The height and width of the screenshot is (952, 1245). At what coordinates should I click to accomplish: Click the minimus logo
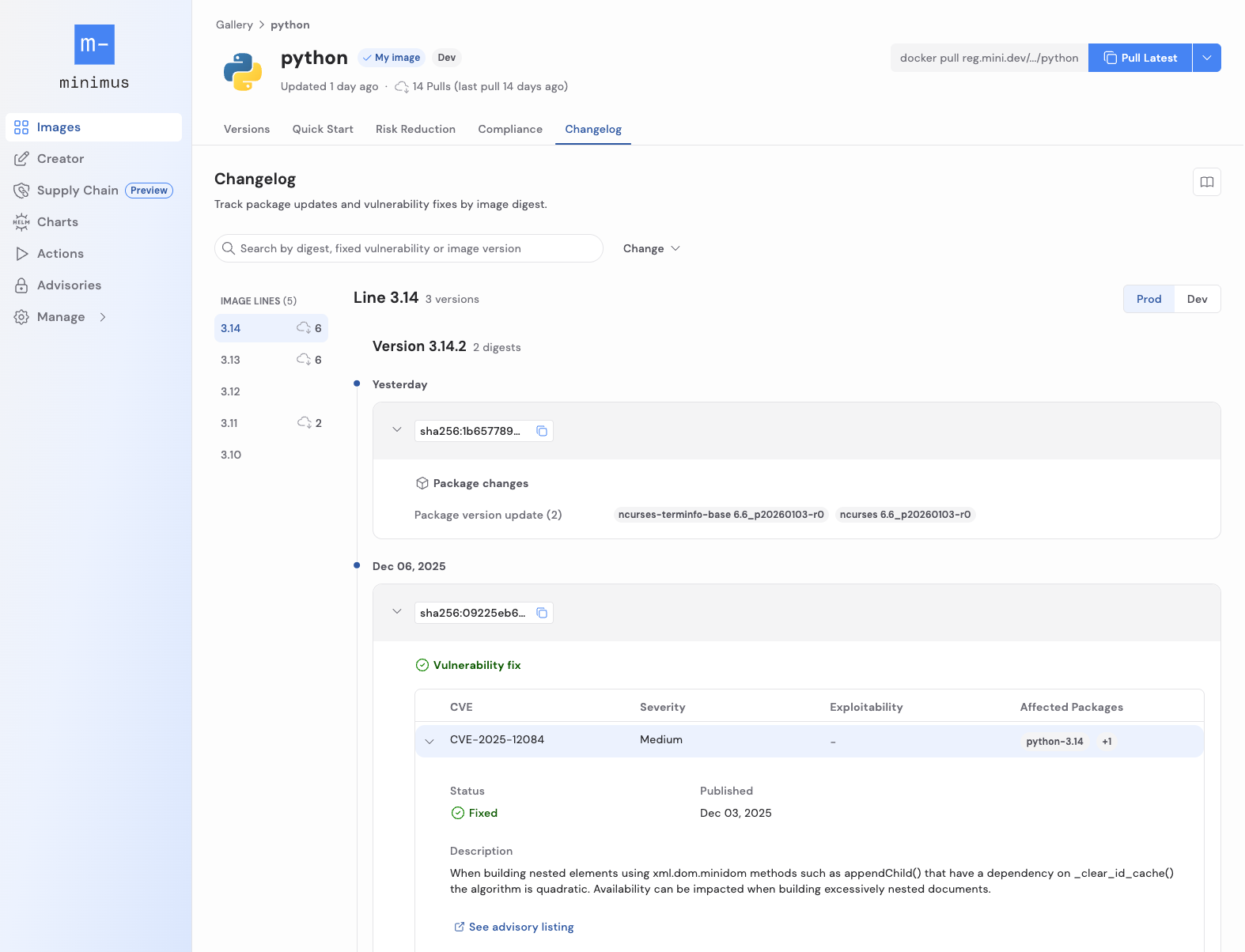coord(94,57)
